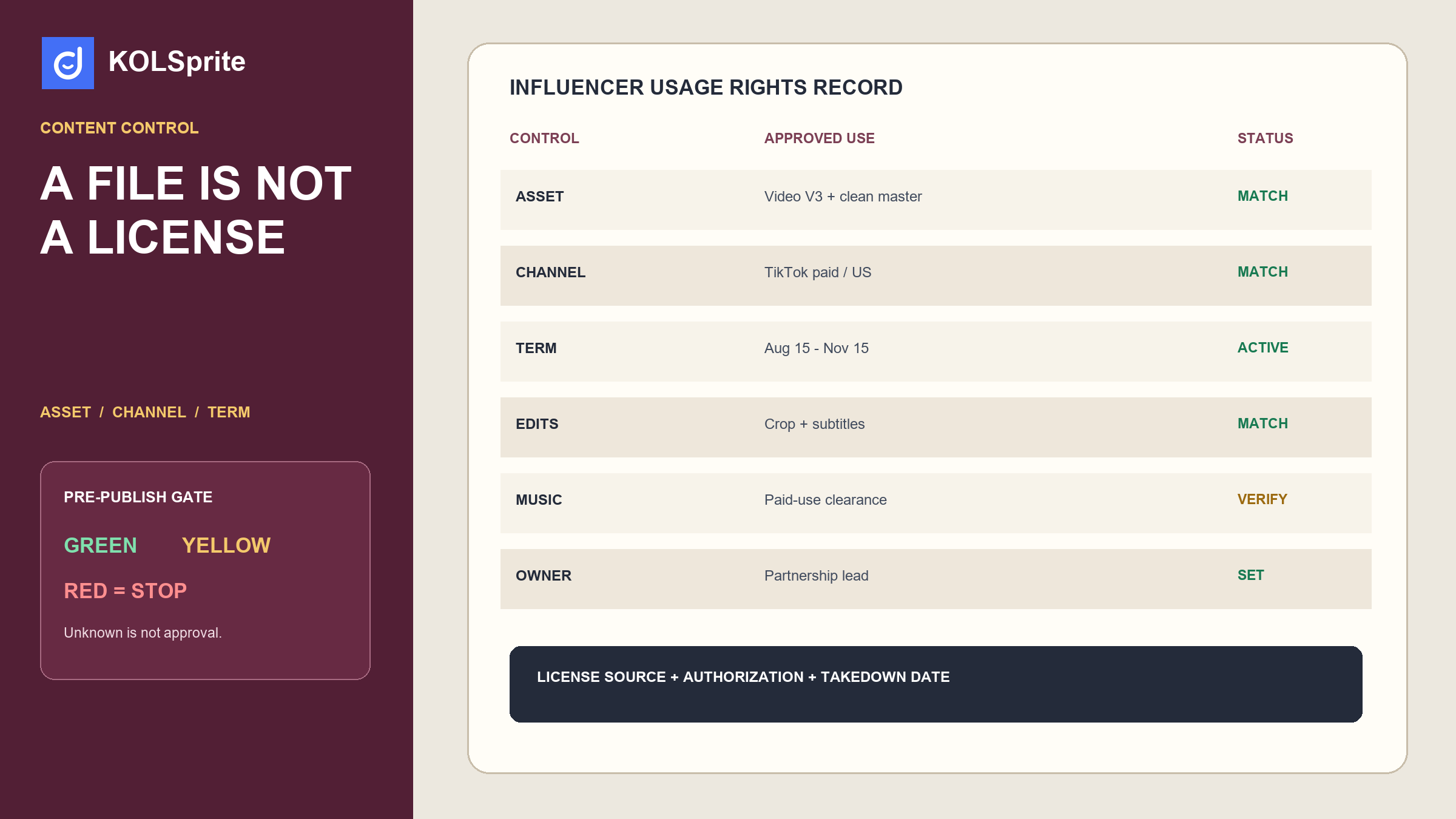Click the LICENSE SOURCE + AUTHORIZATION + TAKEDOWN DATE banner
The image size is (1456, 819).
pyautogui.click(x=936, y=684)
